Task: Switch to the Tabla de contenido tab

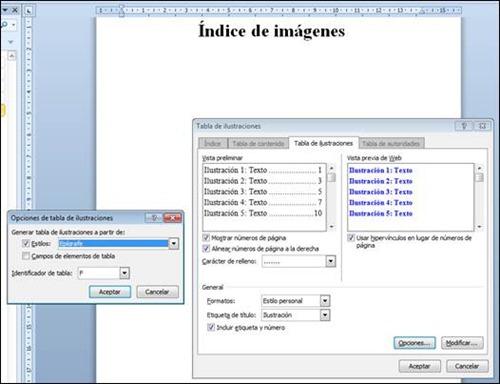Action: (258, 144)
